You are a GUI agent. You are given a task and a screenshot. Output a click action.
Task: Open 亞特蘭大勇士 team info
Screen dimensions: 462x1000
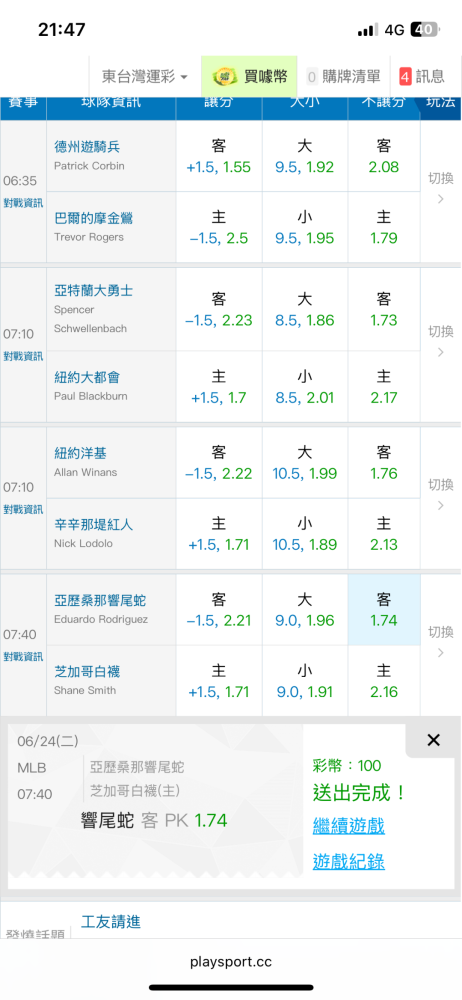point(94,291)
